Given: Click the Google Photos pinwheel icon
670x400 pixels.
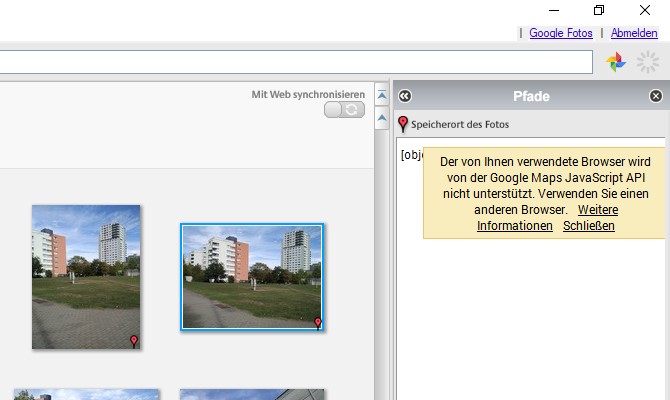Looking at the screenshot, I should [616, 62].
